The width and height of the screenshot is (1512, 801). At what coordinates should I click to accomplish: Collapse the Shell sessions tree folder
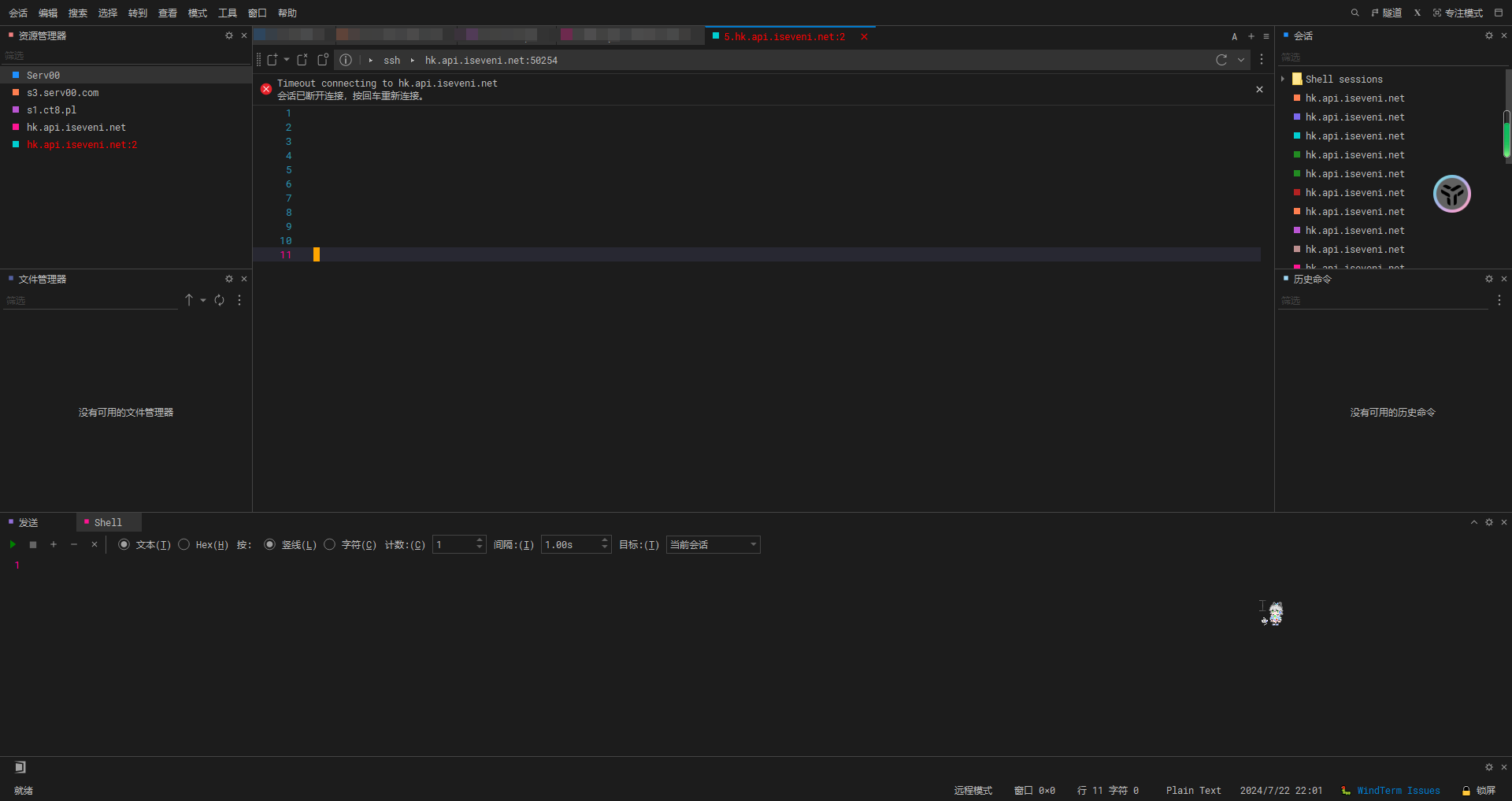1283,79
